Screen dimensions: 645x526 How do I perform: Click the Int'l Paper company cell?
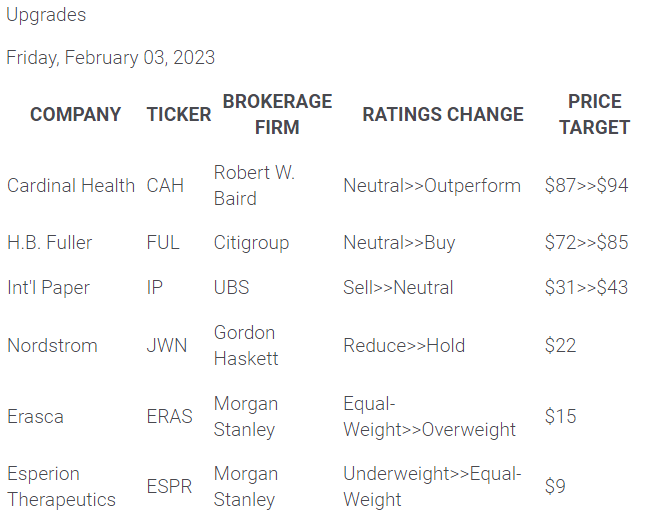[x=48, y=287]
